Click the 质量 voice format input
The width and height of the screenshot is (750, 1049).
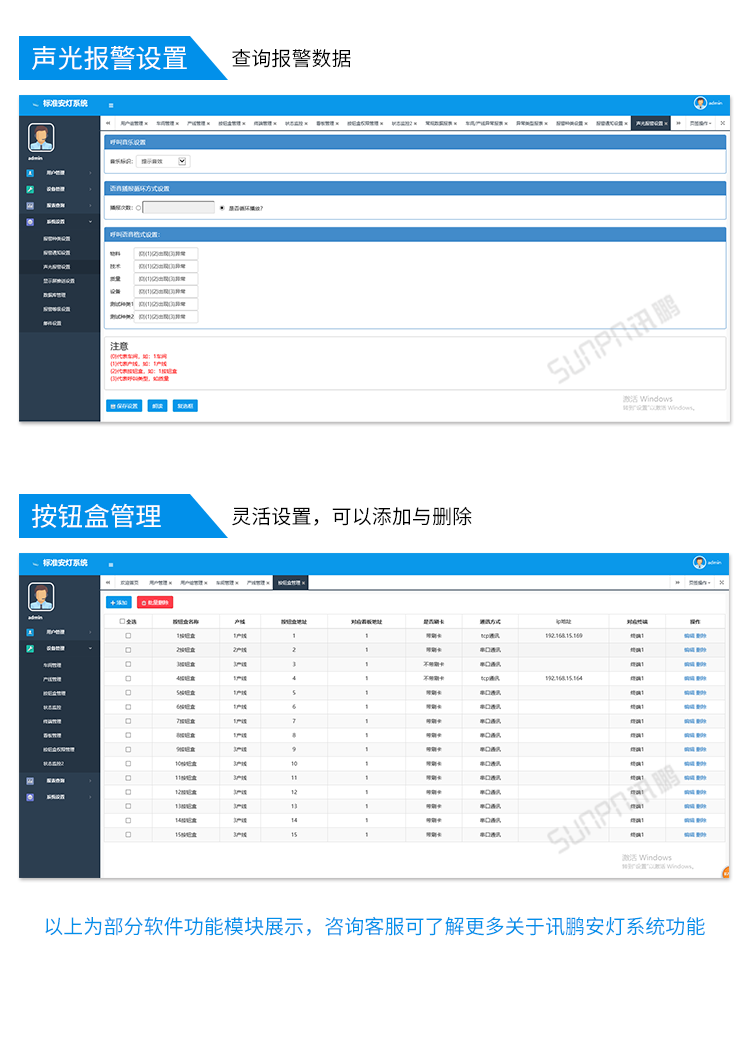coord(166,279)
